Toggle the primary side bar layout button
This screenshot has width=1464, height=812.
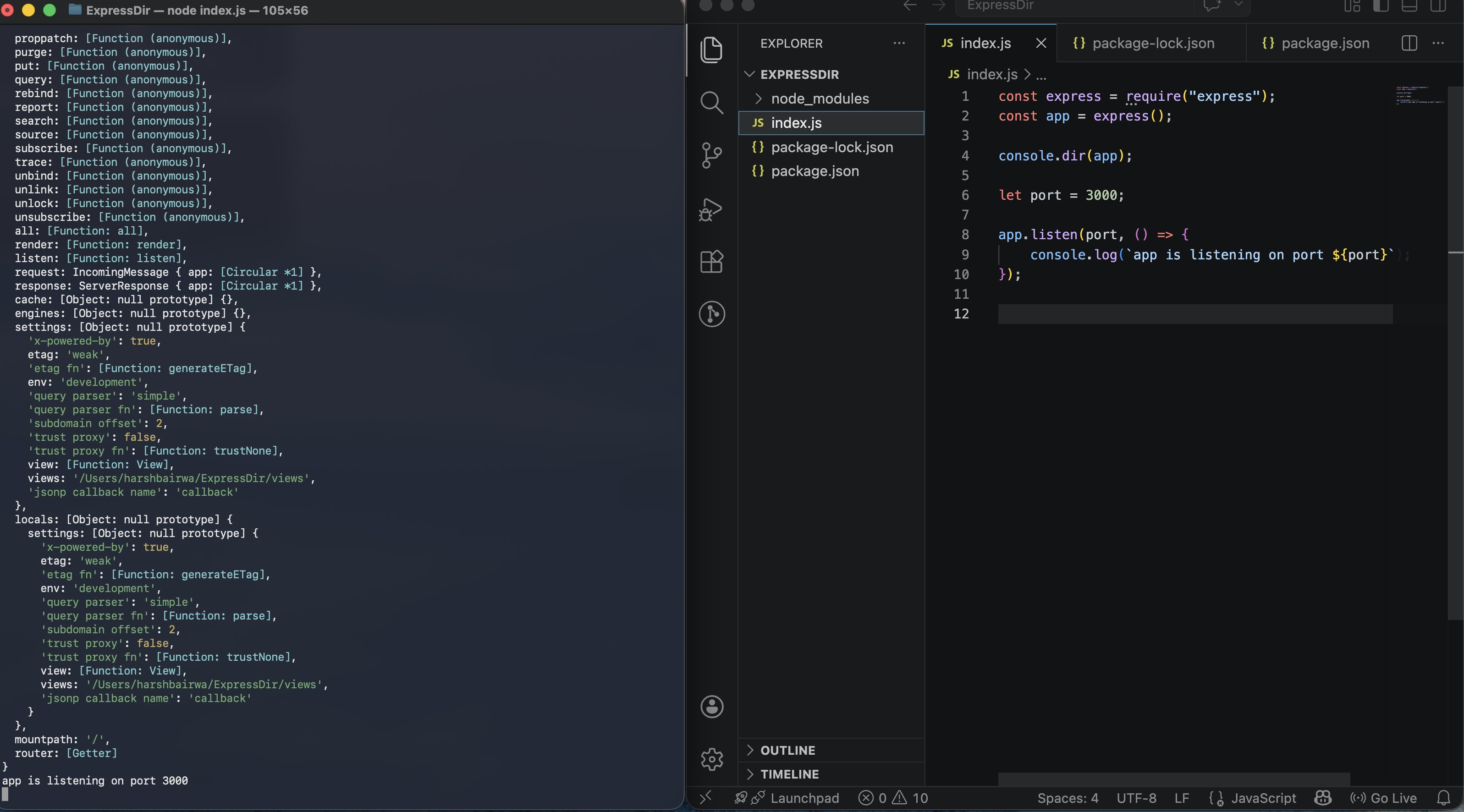[1381, 6]
